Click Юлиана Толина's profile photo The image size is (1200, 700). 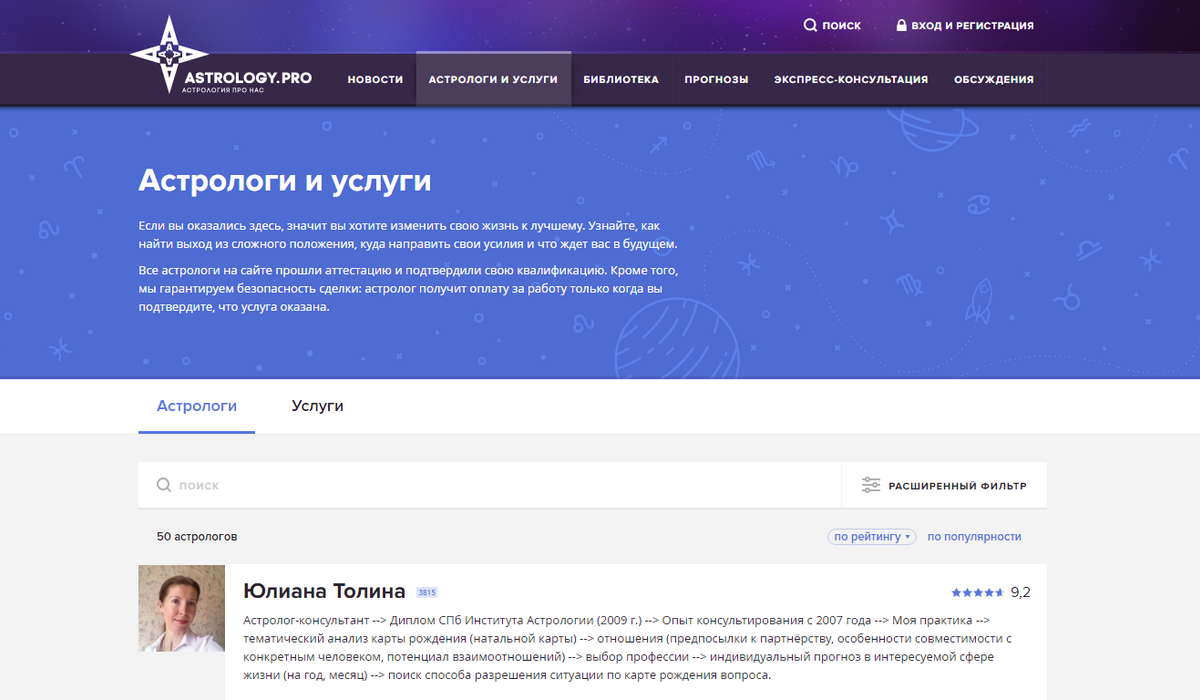181,608
